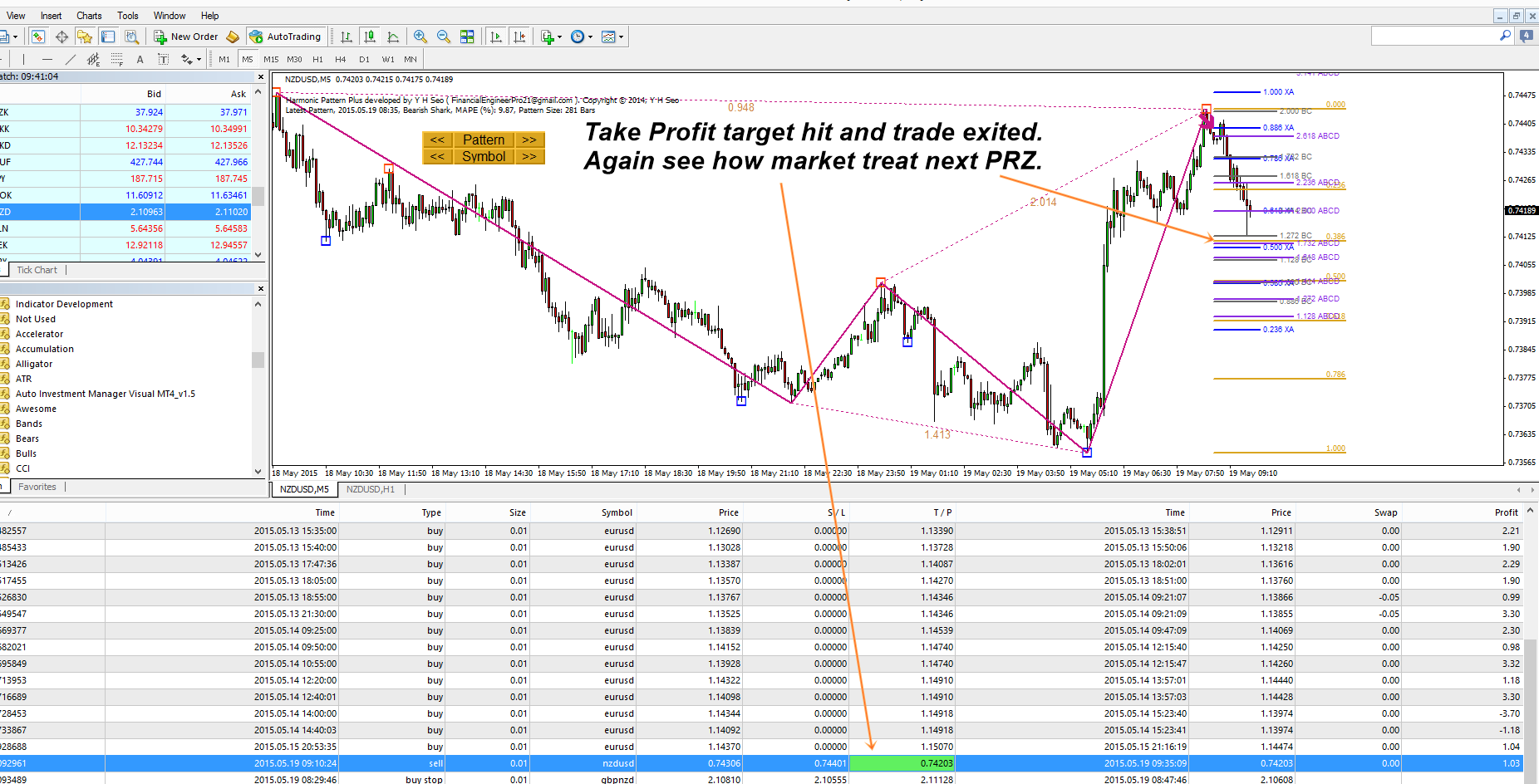Go to next Symbol using >> button
The width and height of the screenshot is (1539, 784).
[x=529, y=156]
